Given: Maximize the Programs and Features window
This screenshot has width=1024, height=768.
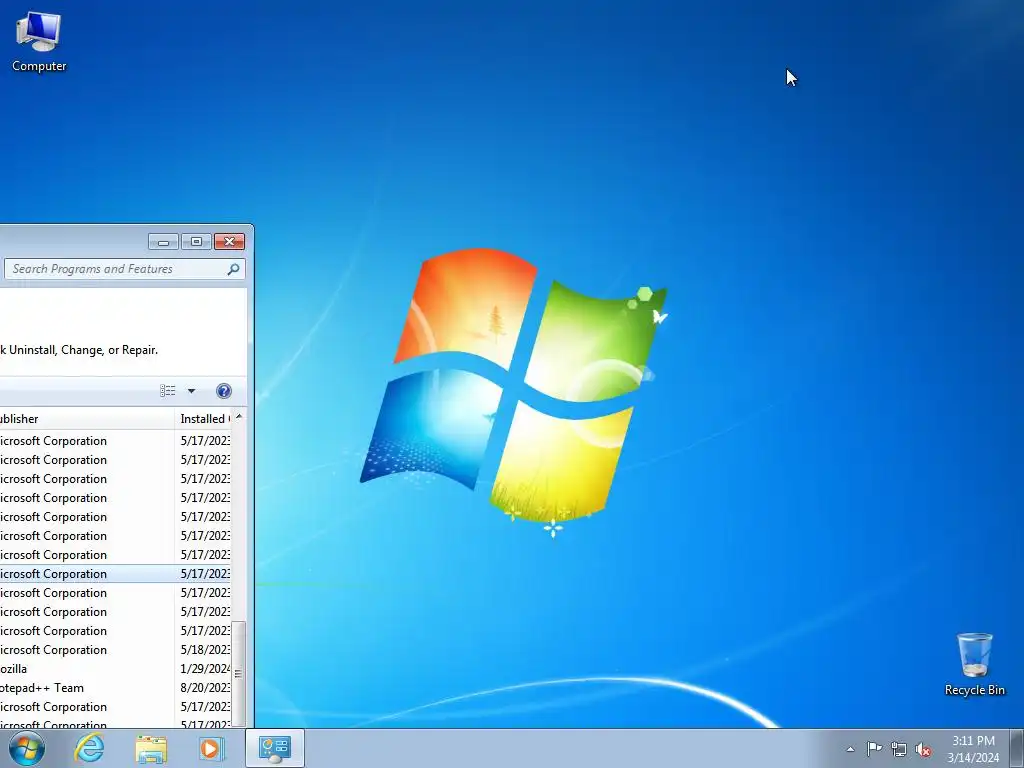Looking at the screenshot, I should tap(196, 242).
